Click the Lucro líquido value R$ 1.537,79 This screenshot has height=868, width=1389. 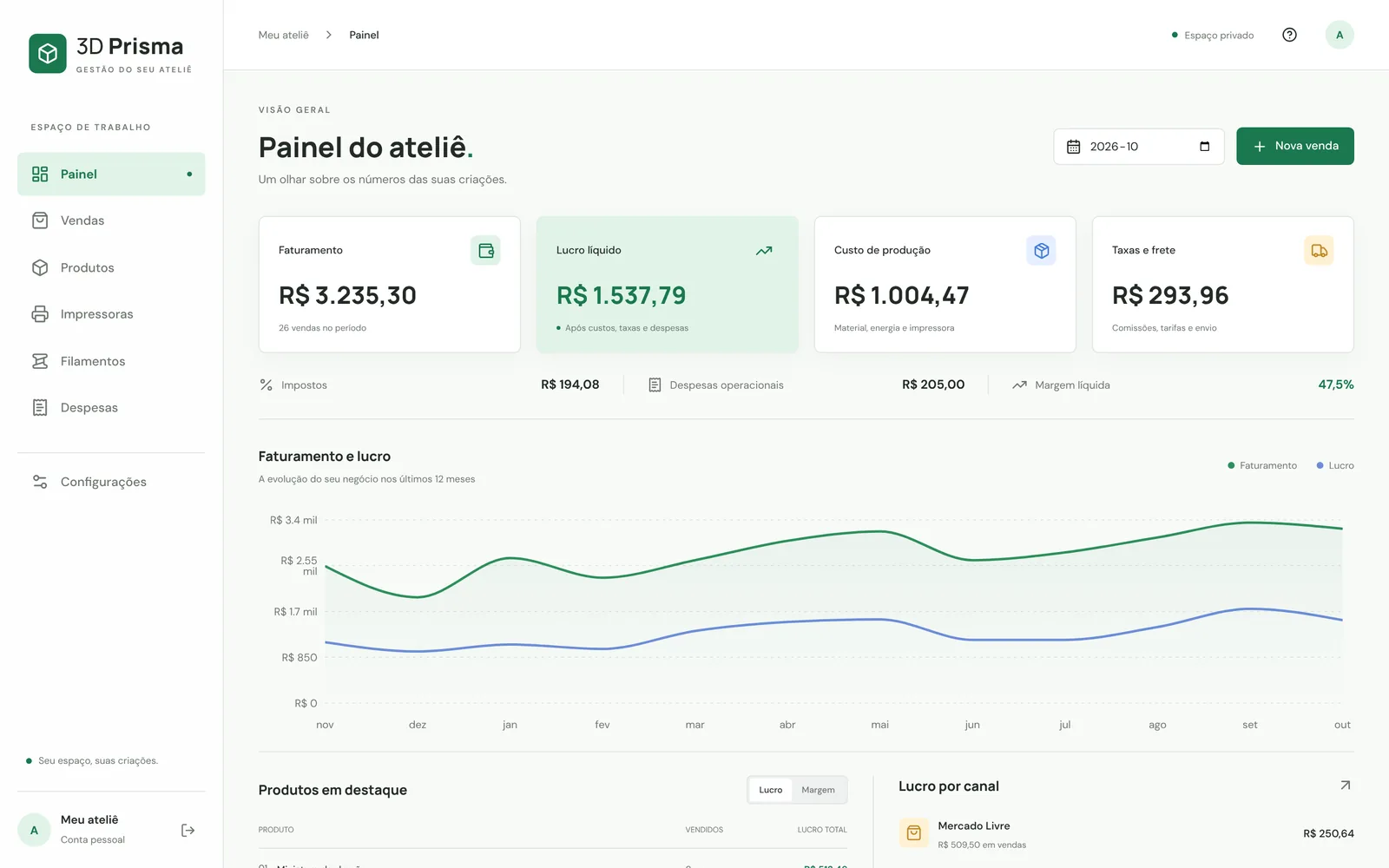coord(622,296)
